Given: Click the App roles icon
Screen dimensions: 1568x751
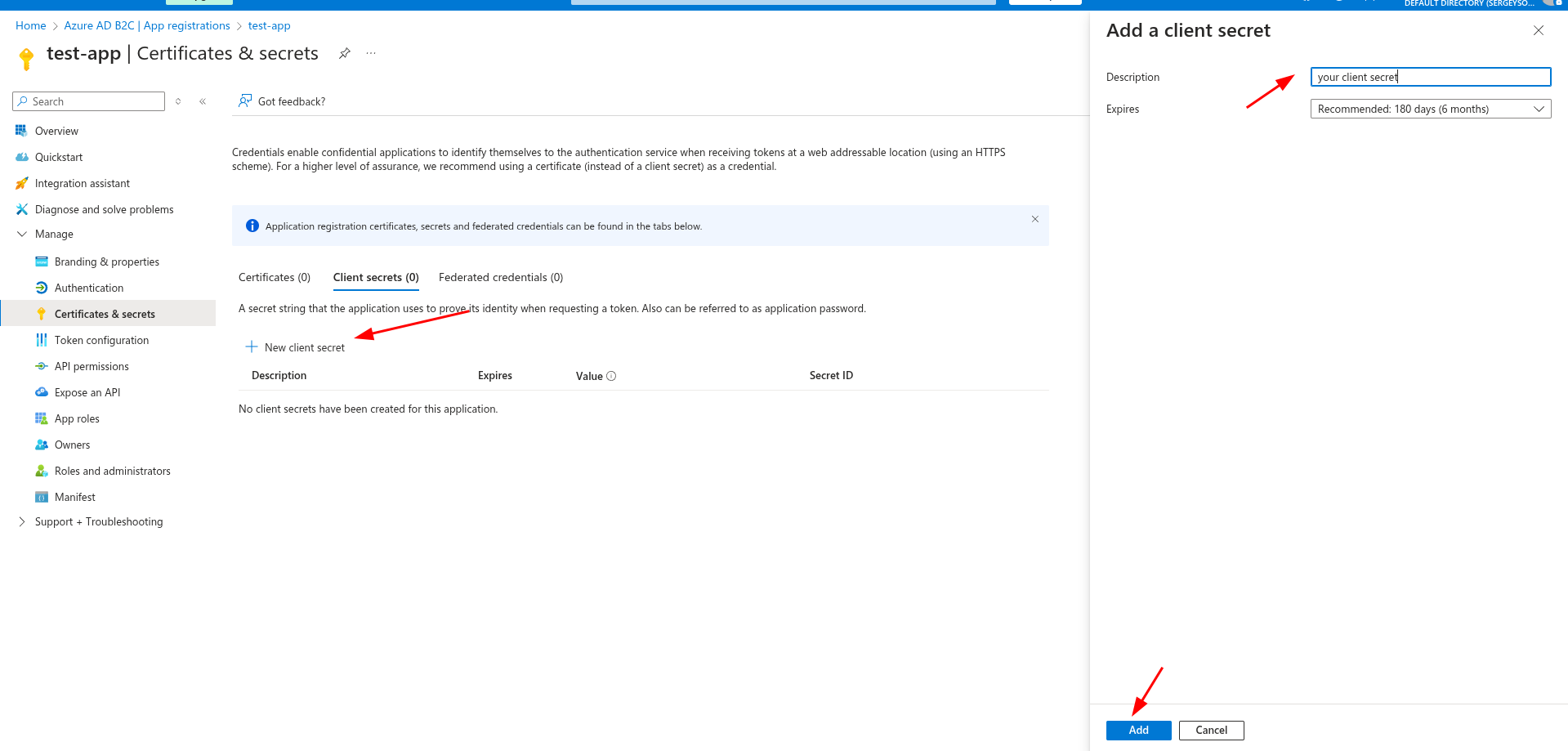Looking at the screenshot, I should click(42, 418).
